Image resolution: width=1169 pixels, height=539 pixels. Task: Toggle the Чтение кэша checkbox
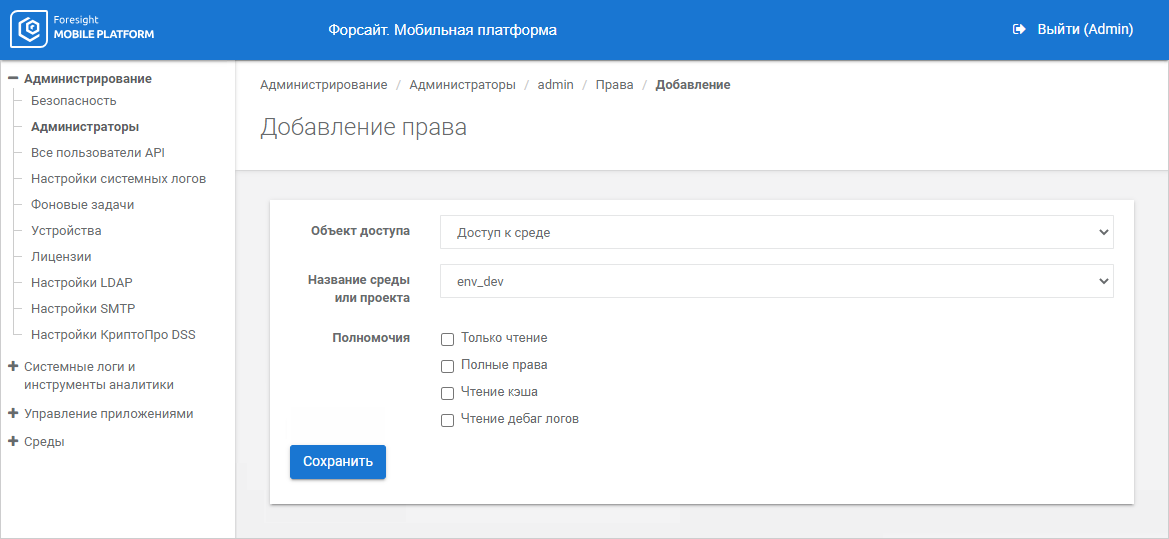point(448,393)
